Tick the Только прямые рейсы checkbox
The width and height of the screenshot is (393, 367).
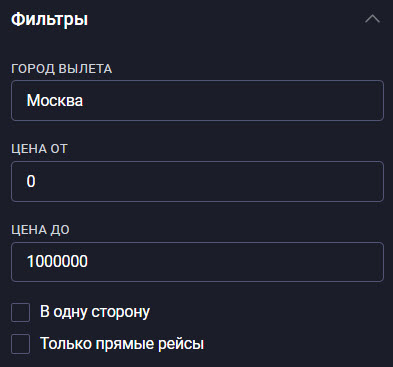pyautogui.click(x=21, y=344)
